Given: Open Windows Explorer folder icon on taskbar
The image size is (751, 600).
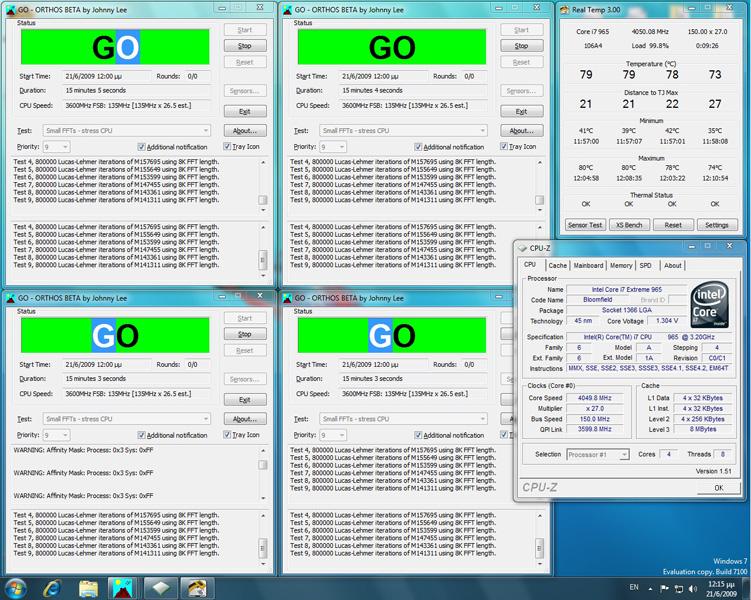Looking at the screenshot, I should [x=88, y=589].
